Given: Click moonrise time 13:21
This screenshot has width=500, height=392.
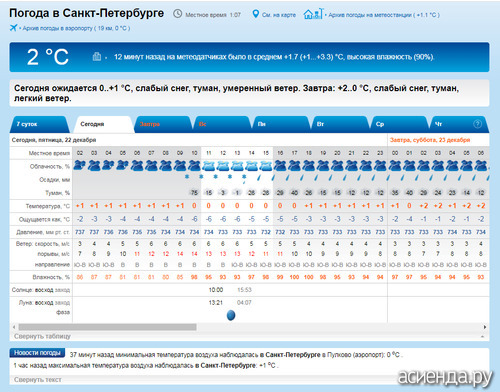Looking at the screenshot, I should (x=216, y=303).
